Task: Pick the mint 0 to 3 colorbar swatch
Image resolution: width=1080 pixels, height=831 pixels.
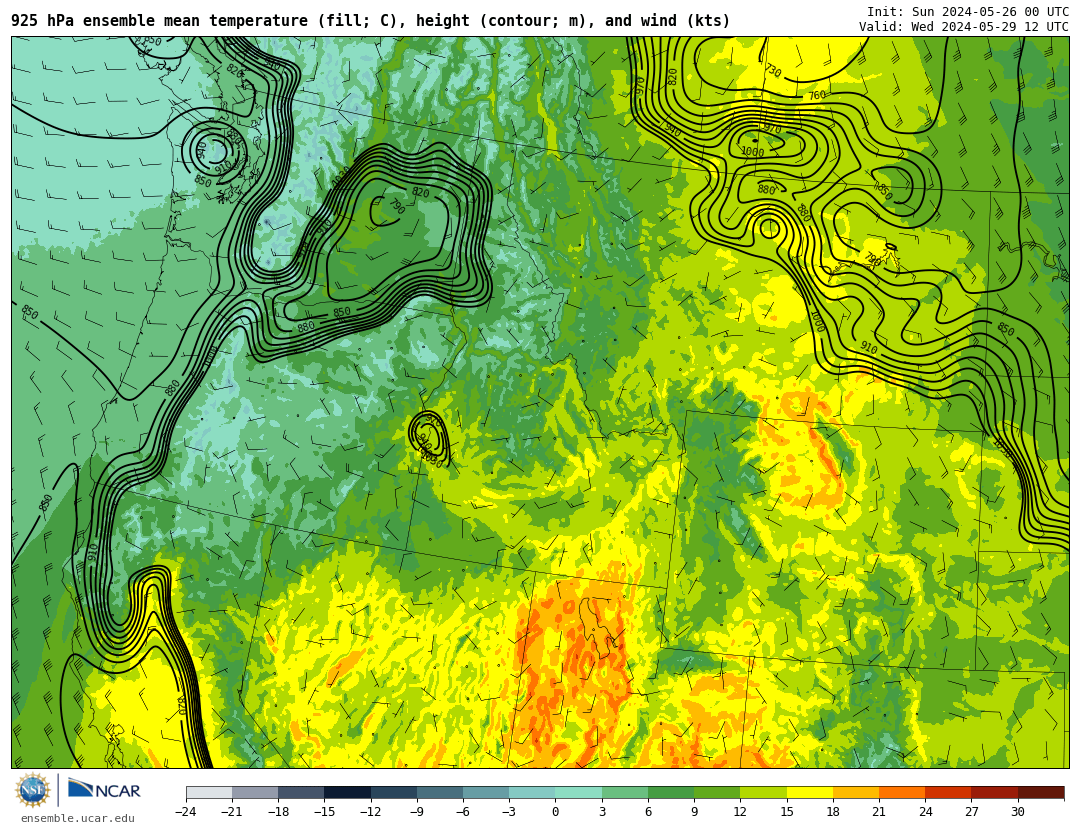Action: (579, 792)
